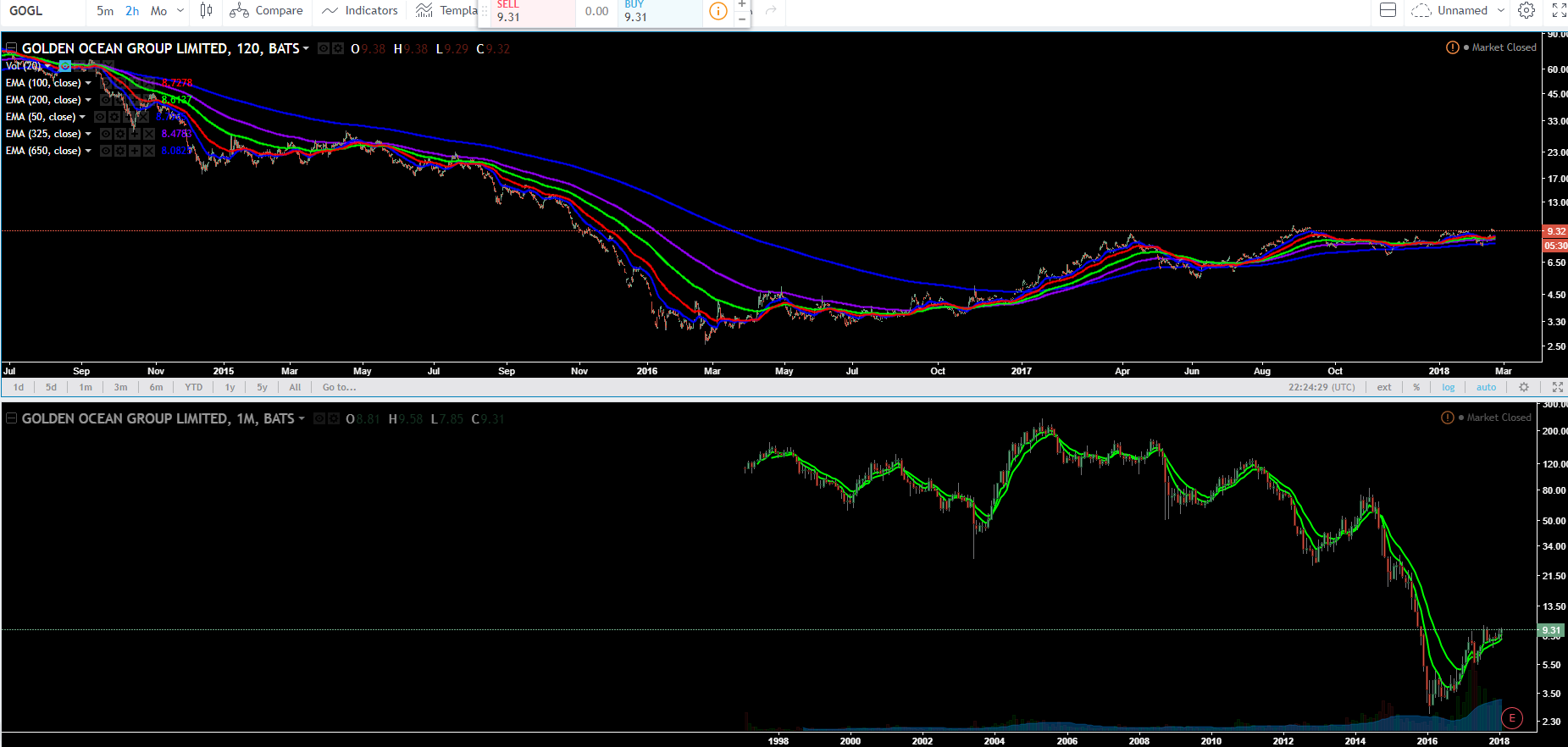Hide the EMA (200, close) indicator

tap(106, 100)
